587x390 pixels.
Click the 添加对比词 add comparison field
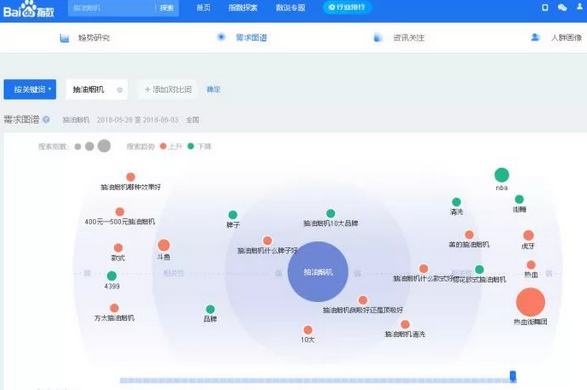tap(168, 89)
